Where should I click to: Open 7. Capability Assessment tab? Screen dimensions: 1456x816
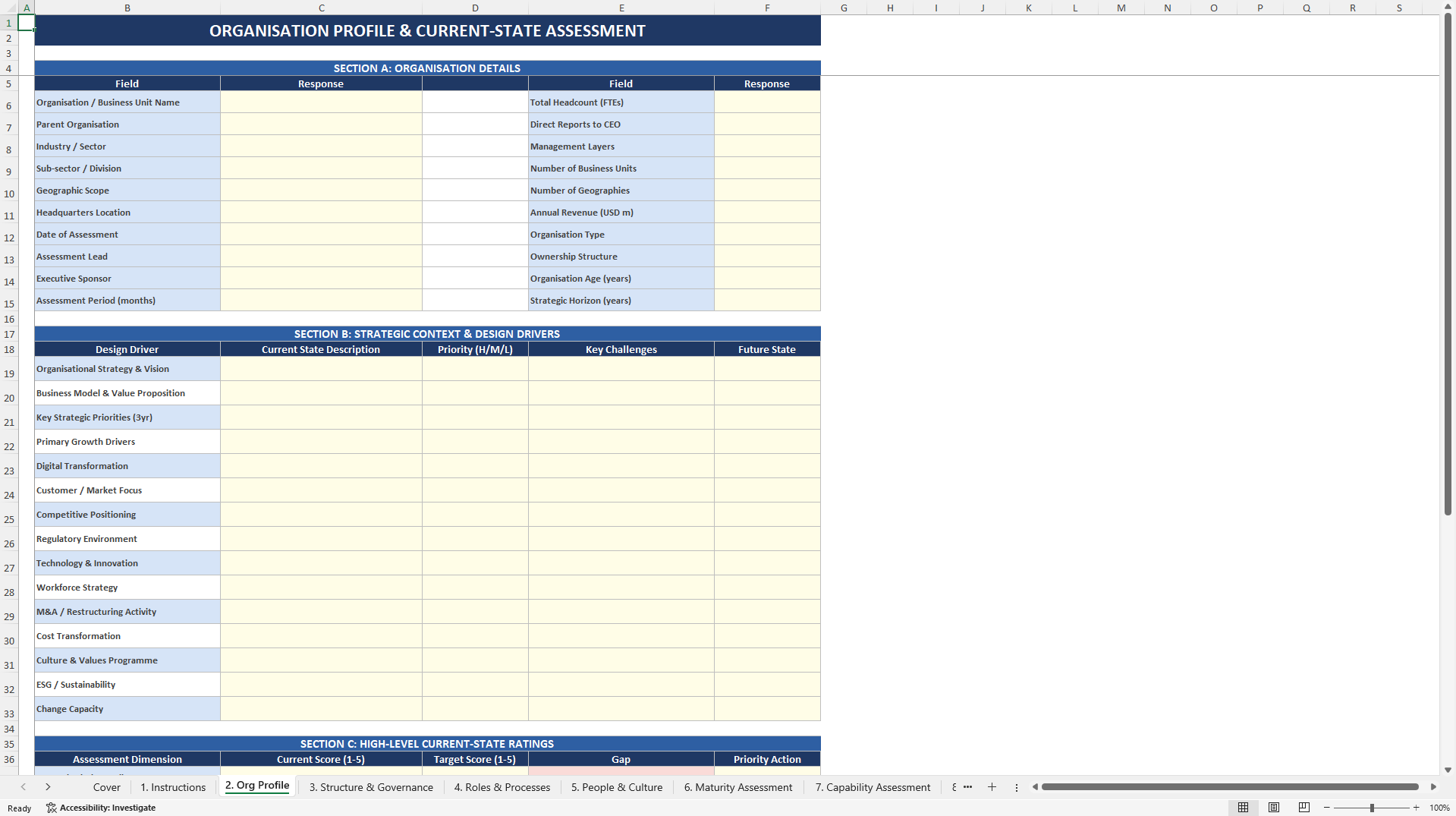[x=873, y=787]
